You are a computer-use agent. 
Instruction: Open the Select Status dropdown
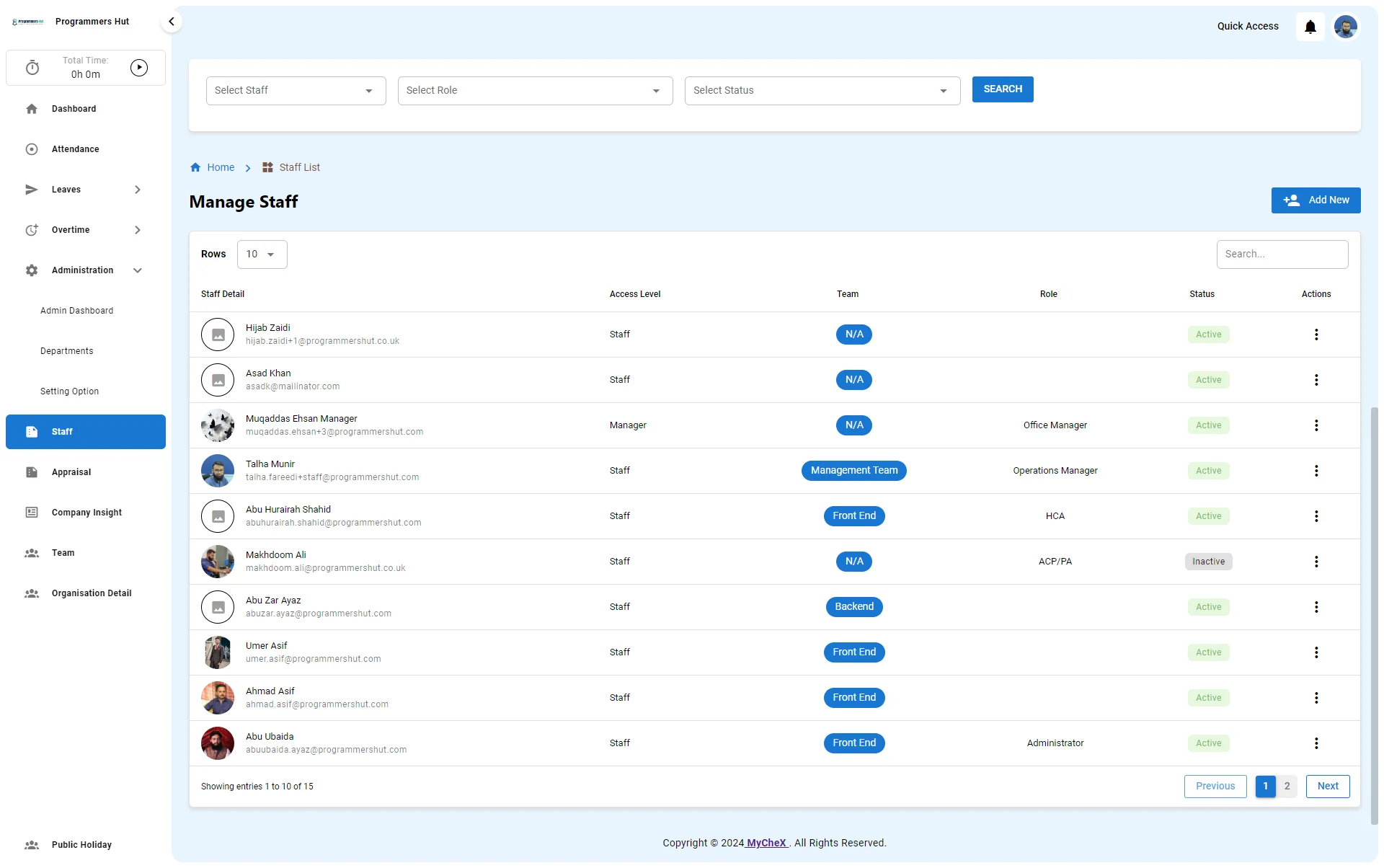click(x=822, y=91)
